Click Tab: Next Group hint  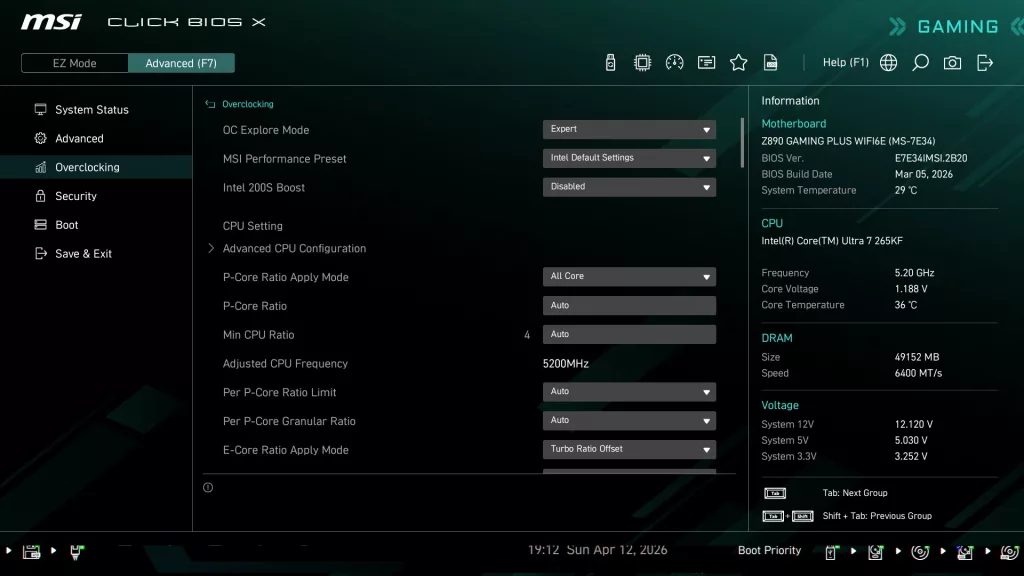coord(855,493)
